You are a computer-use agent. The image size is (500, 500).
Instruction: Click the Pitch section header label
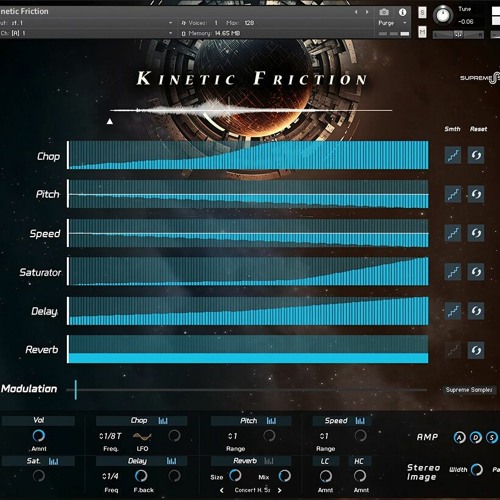249,421
